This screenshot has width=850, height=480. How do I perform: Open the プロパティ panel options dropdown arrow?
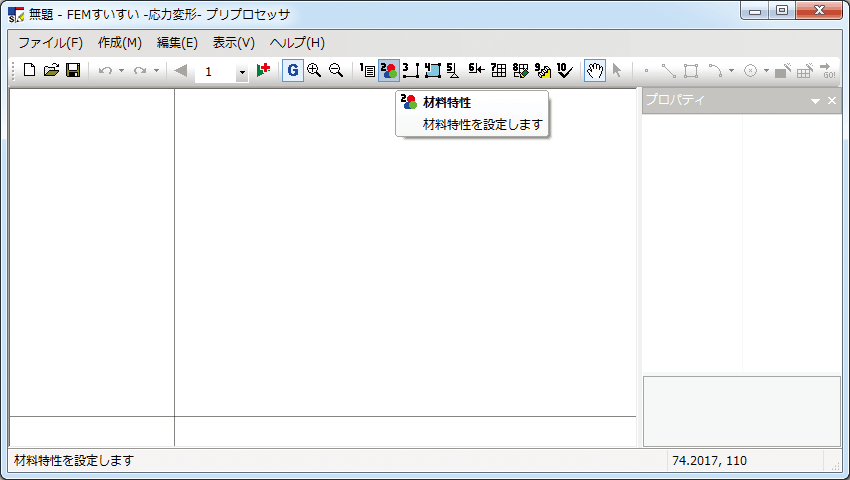coord(815,101)
